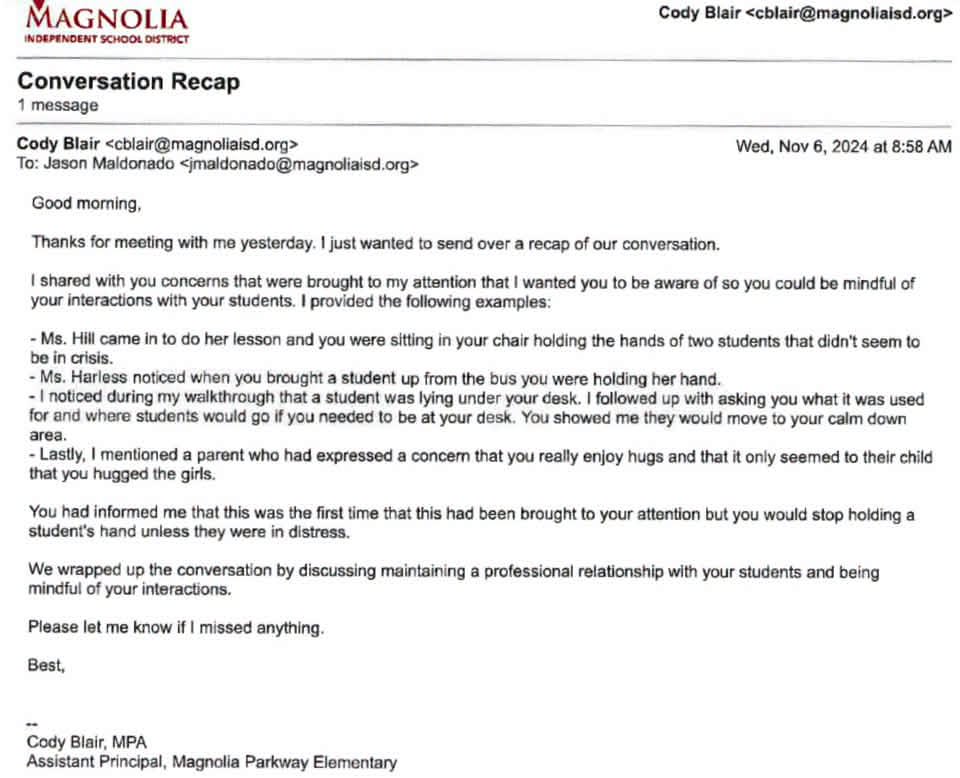Click the bullet mentioning Ms. Harless
Viewport: 960px width, 778px height.
tap(375, 378)
